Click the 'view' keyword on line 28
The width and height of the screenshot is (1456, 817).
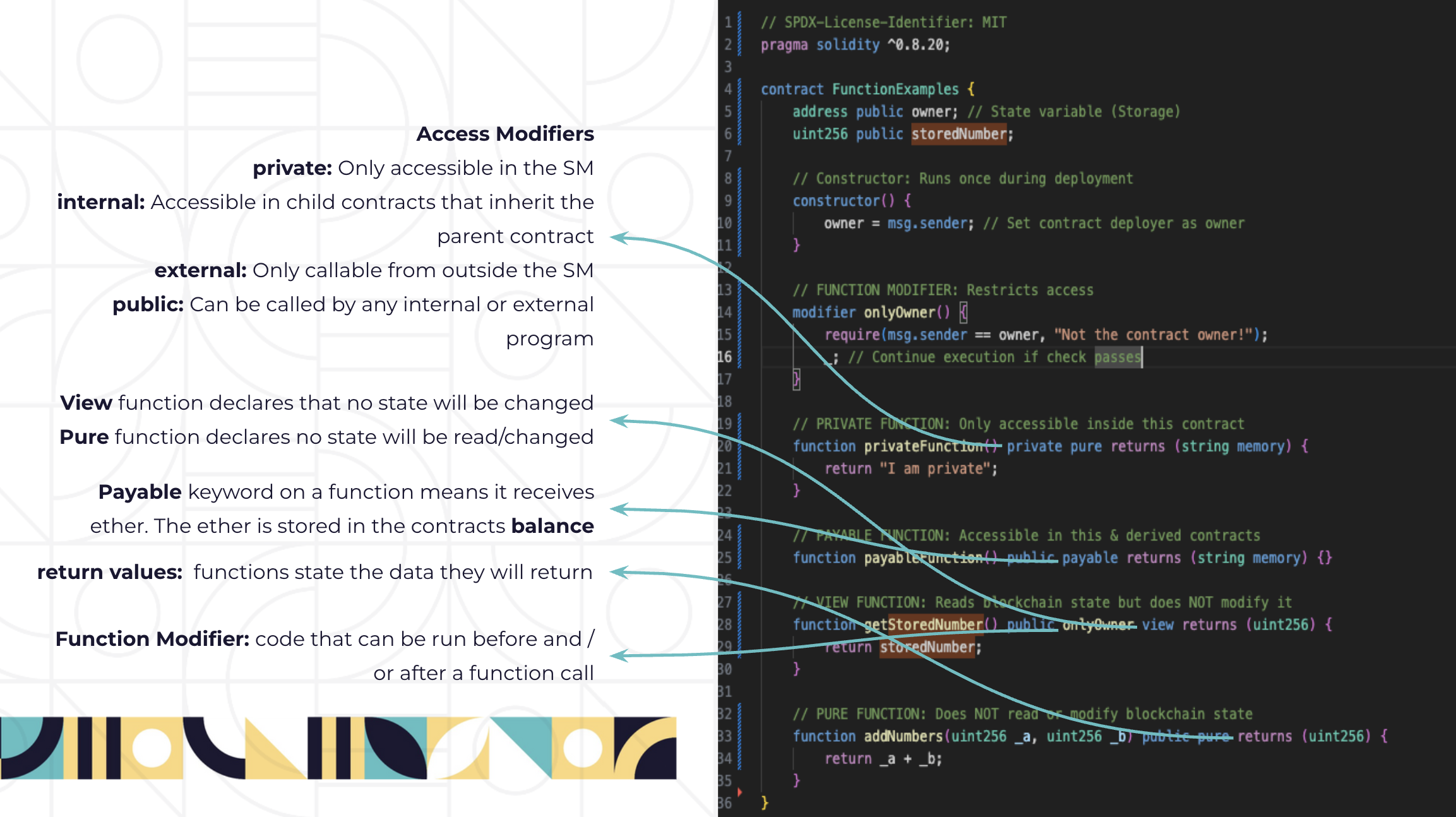(1157, 625)
